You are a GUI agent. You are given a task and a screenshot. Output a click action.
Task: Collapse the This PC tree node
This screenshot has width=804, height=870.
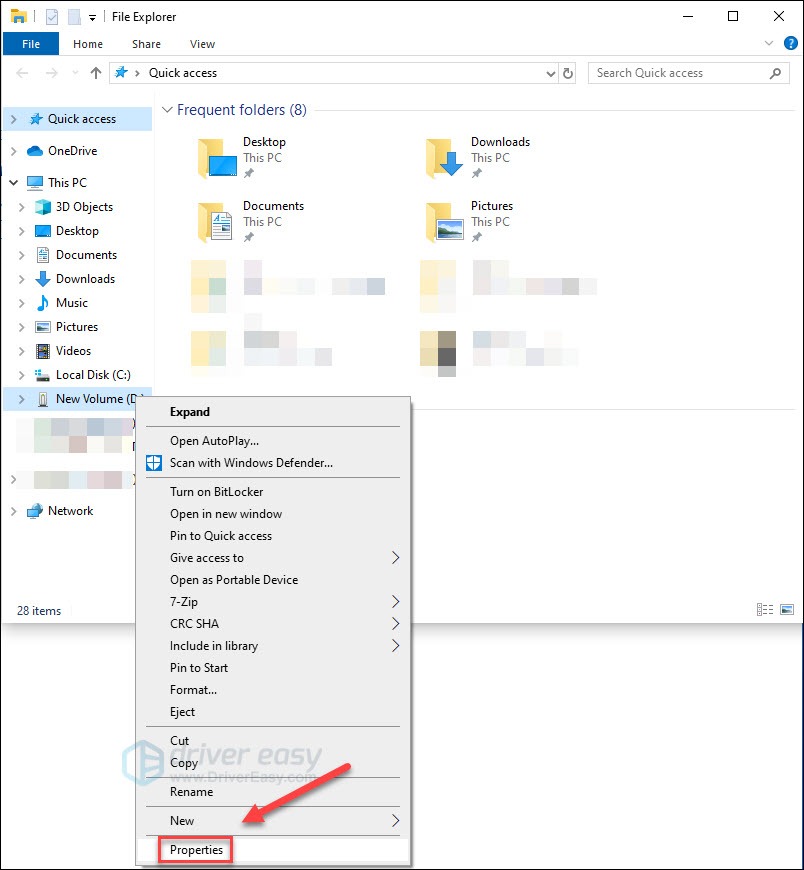point(14,182)
